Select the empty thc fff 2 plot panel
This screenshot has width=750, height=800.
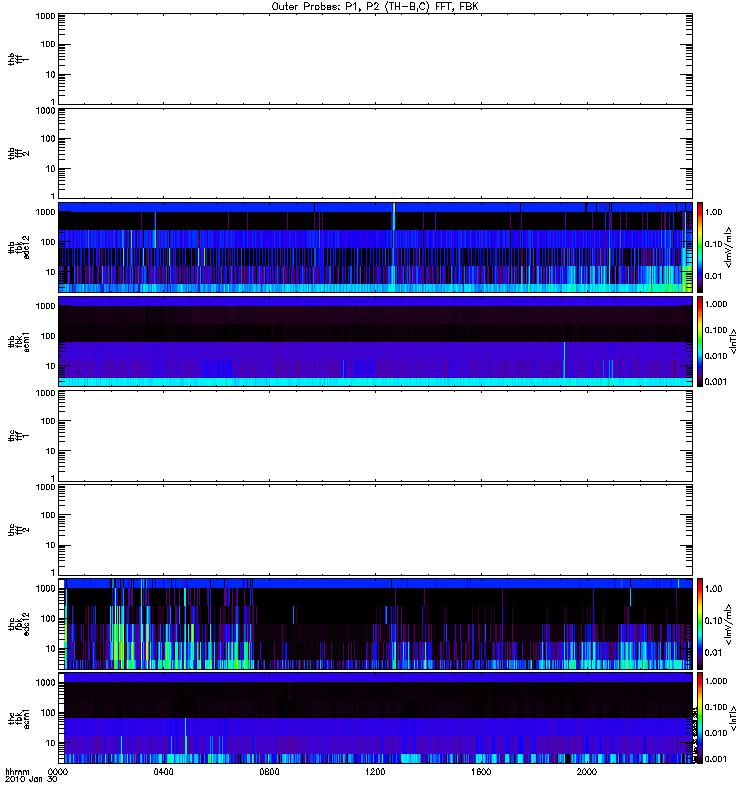(x=376, y=530)
